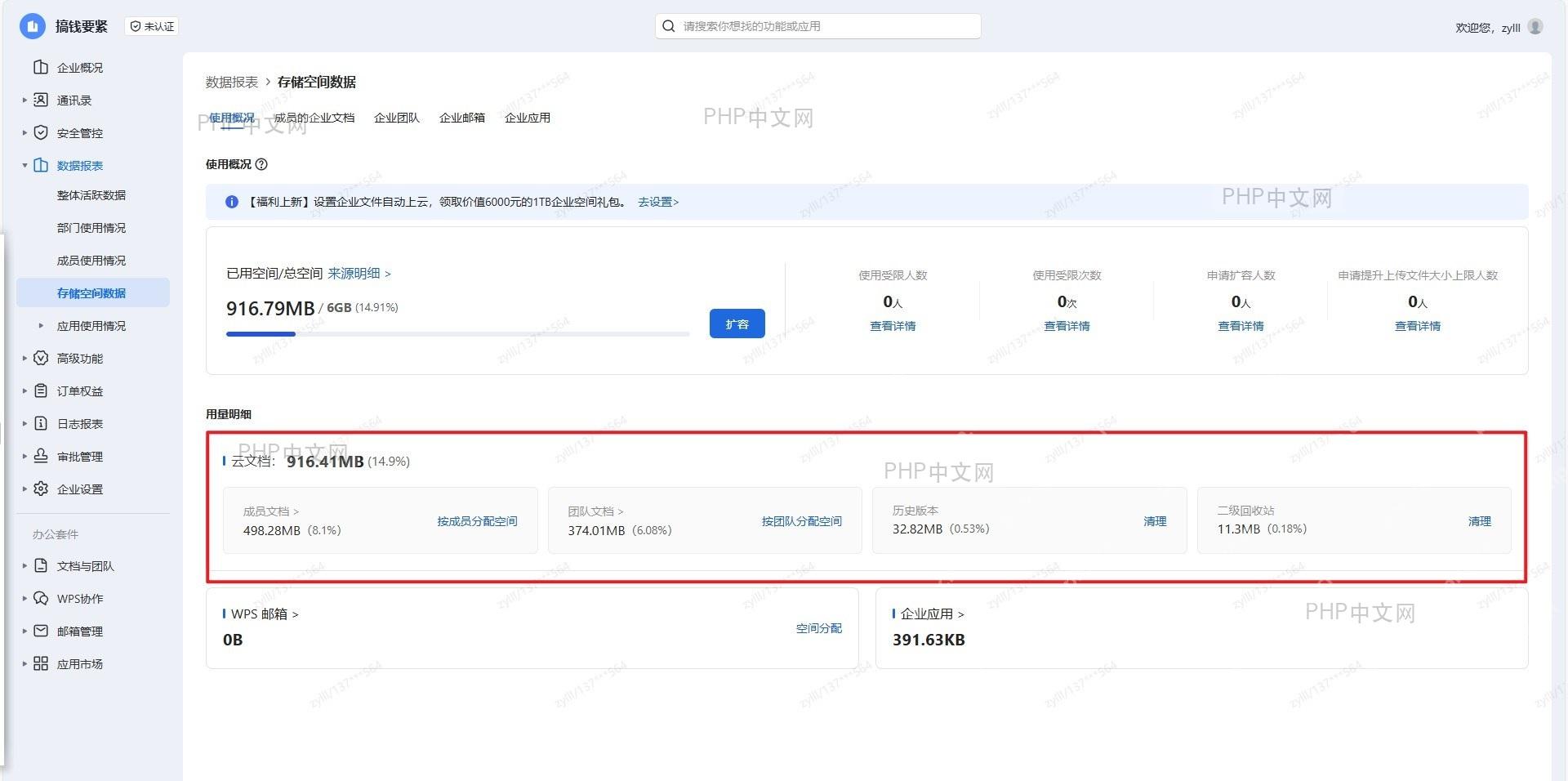1568x781 pixels.
Task: Click the 邮箱管理 envelope icon
Action: (41, 631)
